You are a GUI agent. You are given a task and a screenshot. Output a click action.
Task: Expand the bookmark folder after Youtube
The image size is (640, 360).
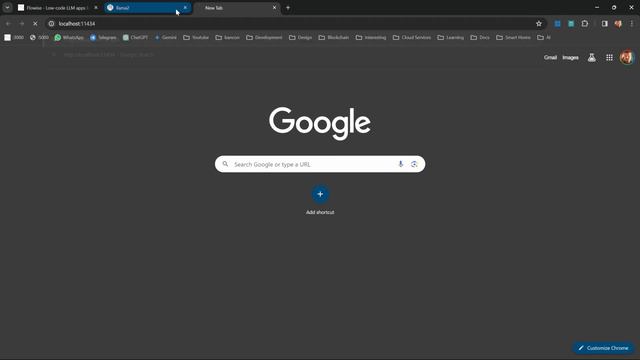(227, 38)
